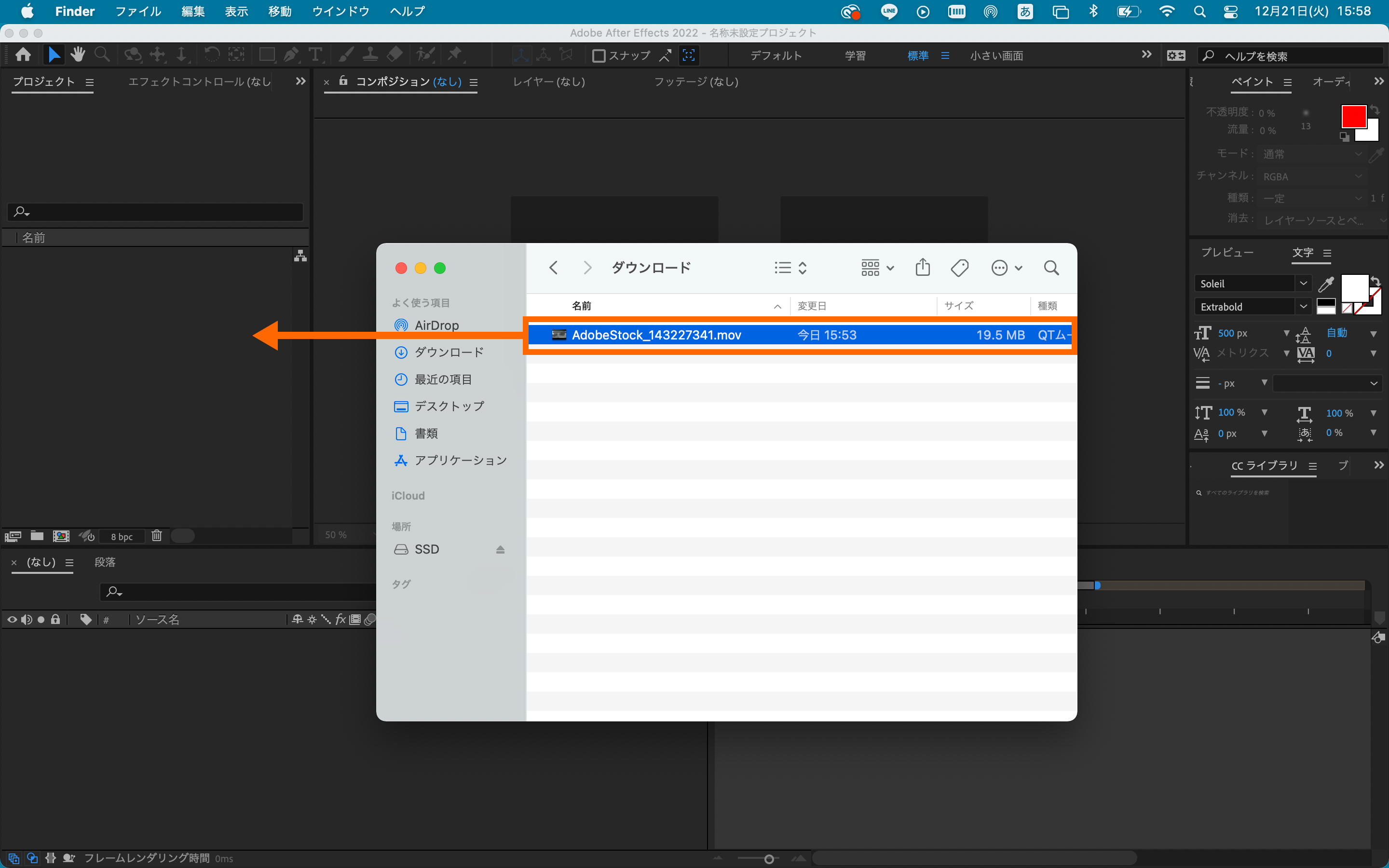This screenshot has height=868, width=1389.
Task: Click the Puppet Pin tool
Action: click(x=455, y=55)
